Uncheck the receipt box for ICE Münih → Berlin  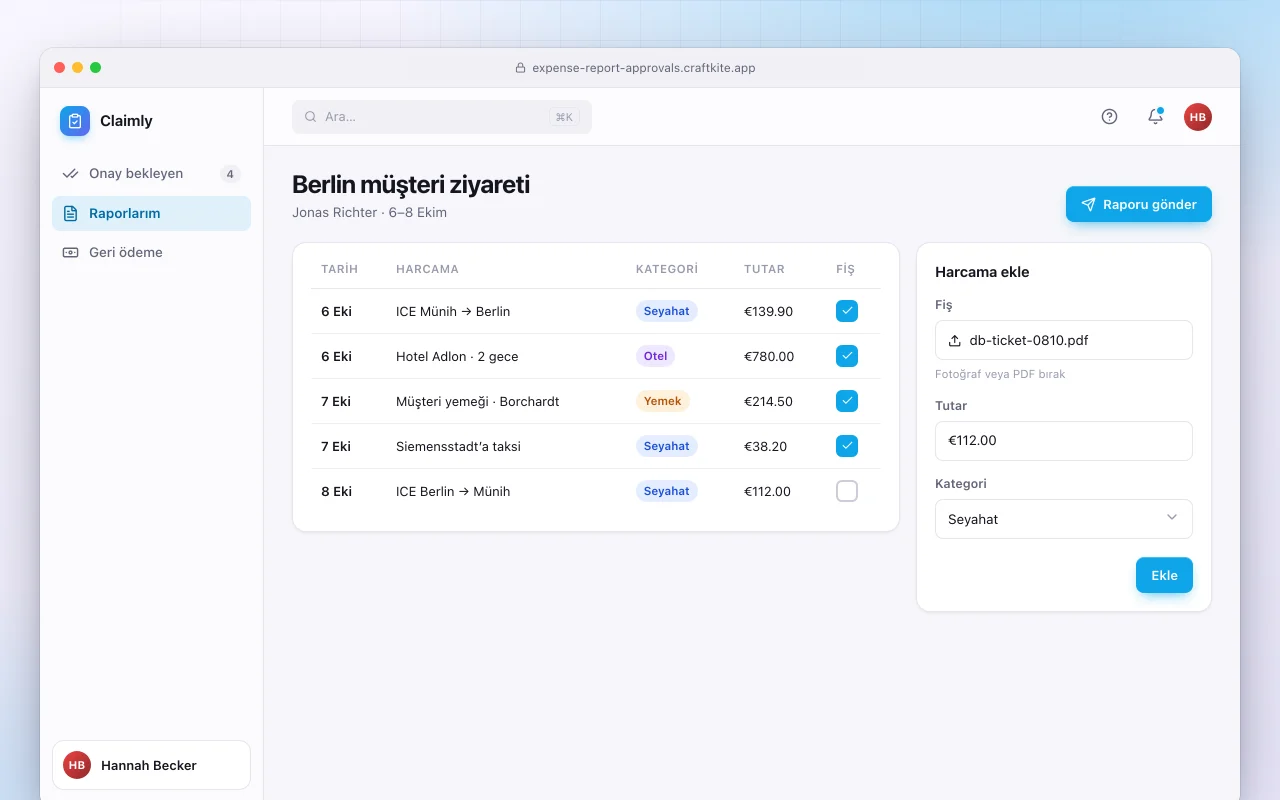coord(847,311)
